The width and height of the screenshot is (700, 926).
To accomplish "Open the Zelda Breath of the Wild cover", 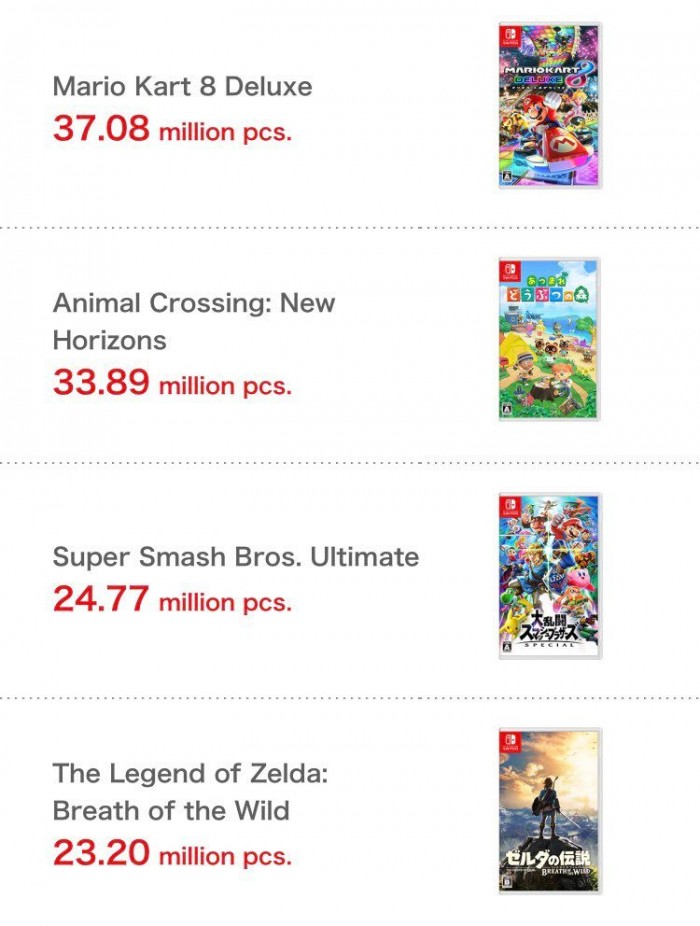I will tap(550, 811).
